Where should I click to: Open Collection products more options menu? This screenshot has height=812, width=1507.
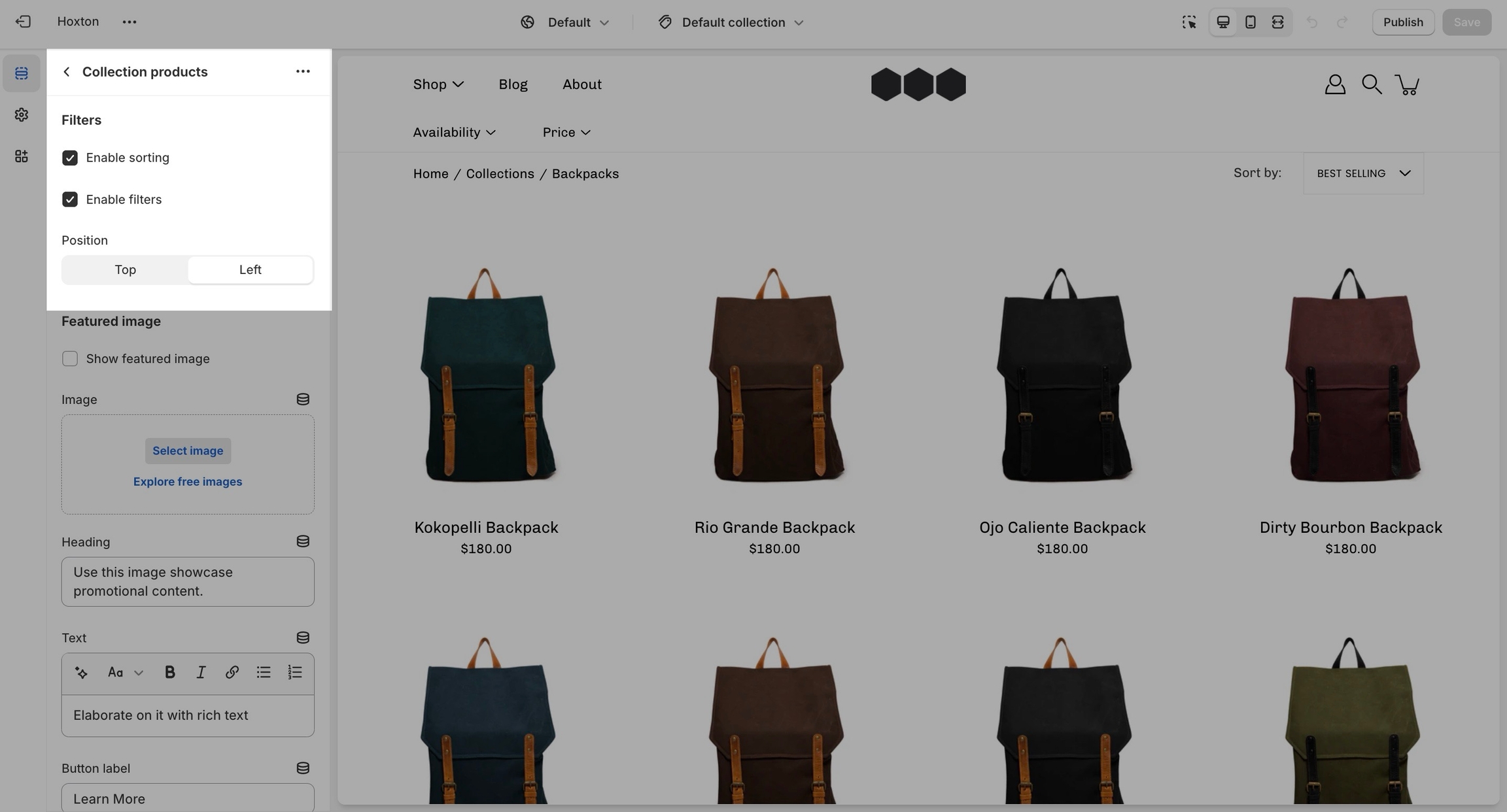pyautogui.click(x=303, y=71)
